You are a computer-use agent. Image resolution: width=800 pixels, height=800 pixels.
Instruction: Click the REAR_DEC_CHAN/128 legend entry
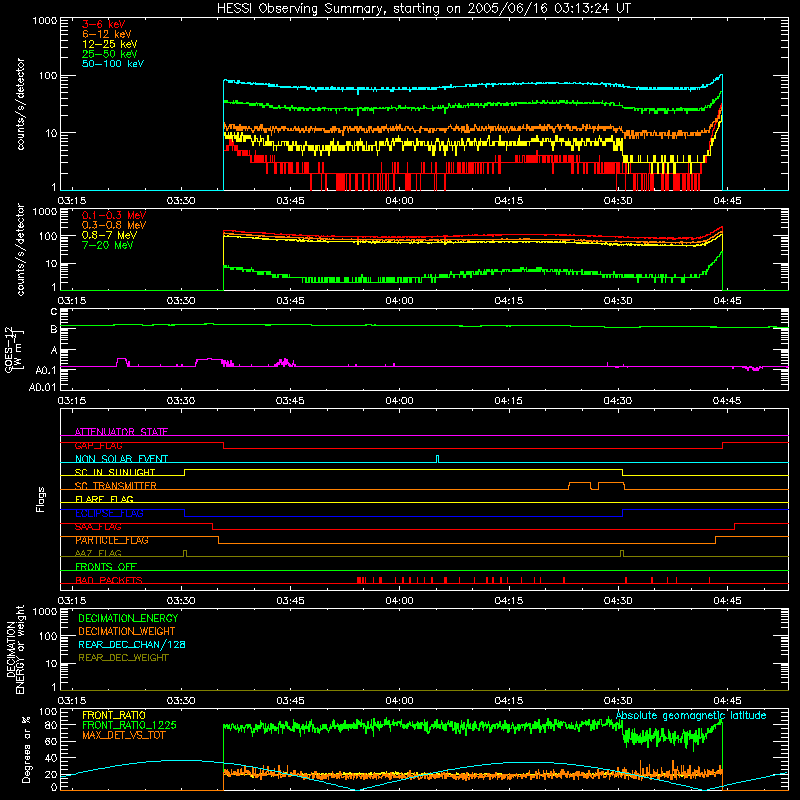coord(132,644)
